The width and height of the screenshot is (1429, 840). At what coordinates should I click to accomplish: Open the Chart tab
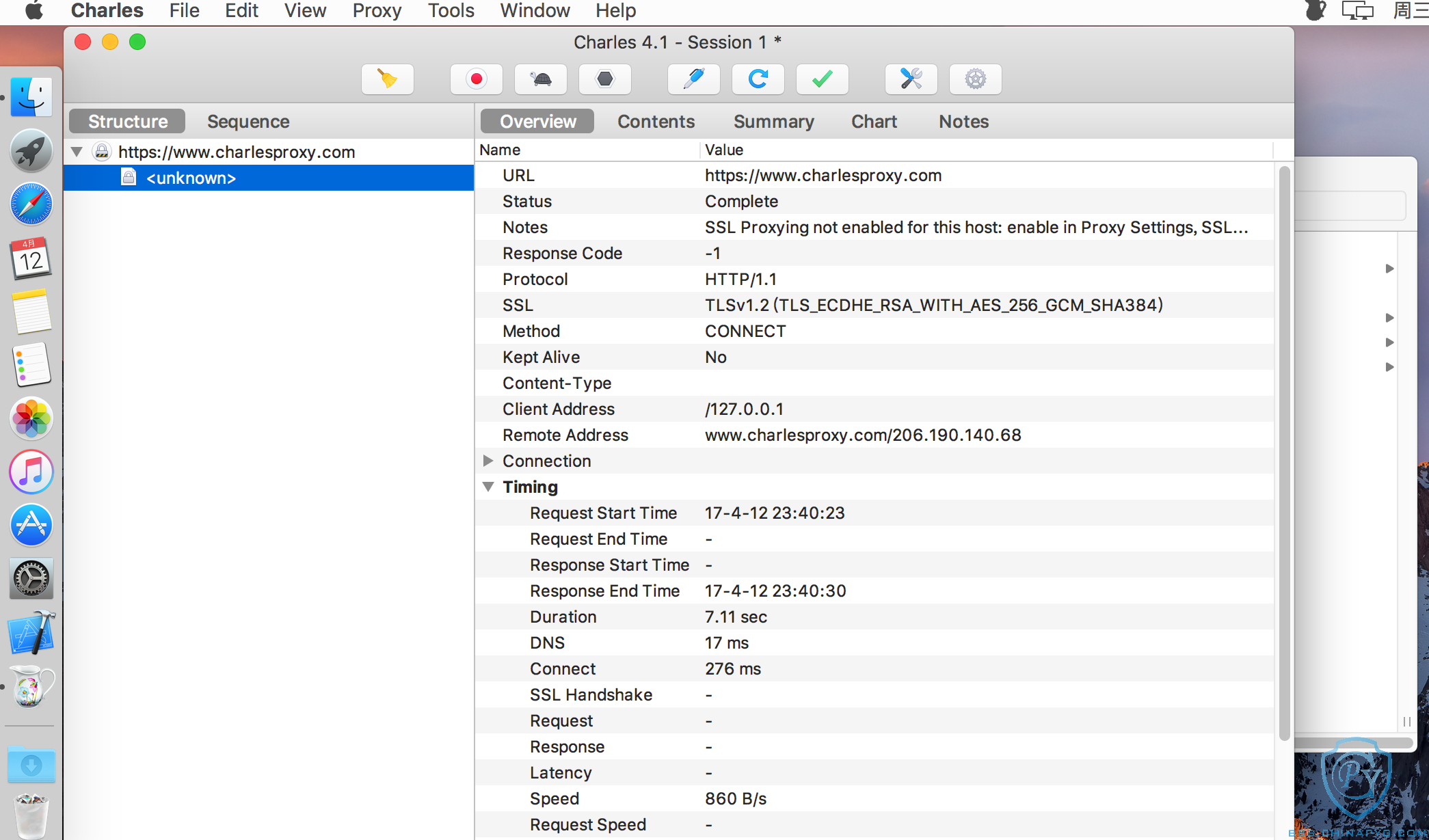(x=874, y=121)
